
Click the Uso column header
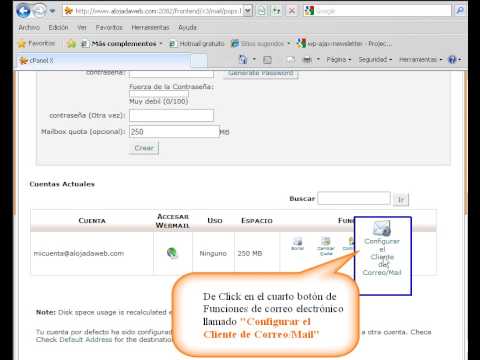click(x=215, y=220)
